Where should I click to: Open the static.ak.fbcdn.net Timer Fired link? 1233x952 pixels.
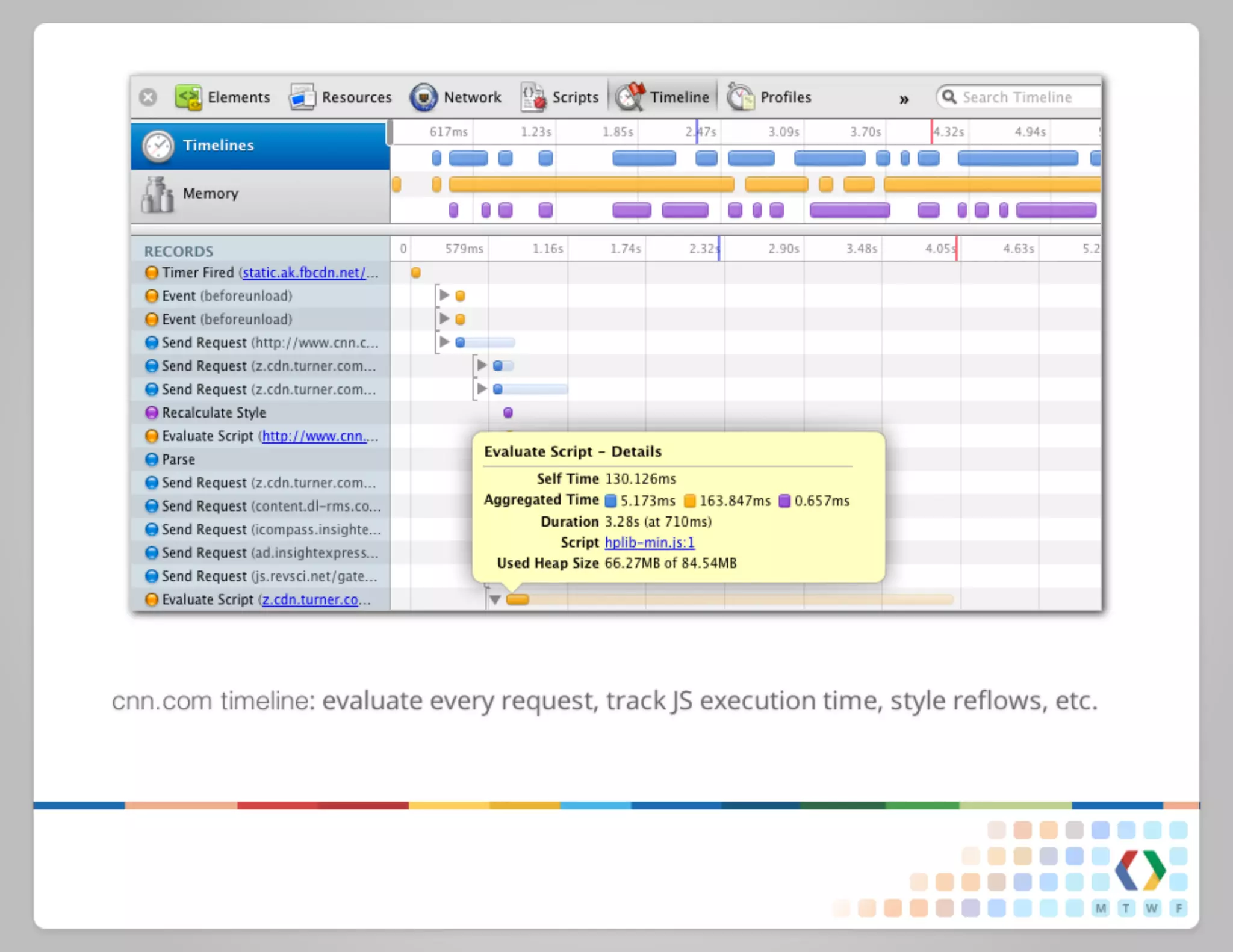click(304, 273)
